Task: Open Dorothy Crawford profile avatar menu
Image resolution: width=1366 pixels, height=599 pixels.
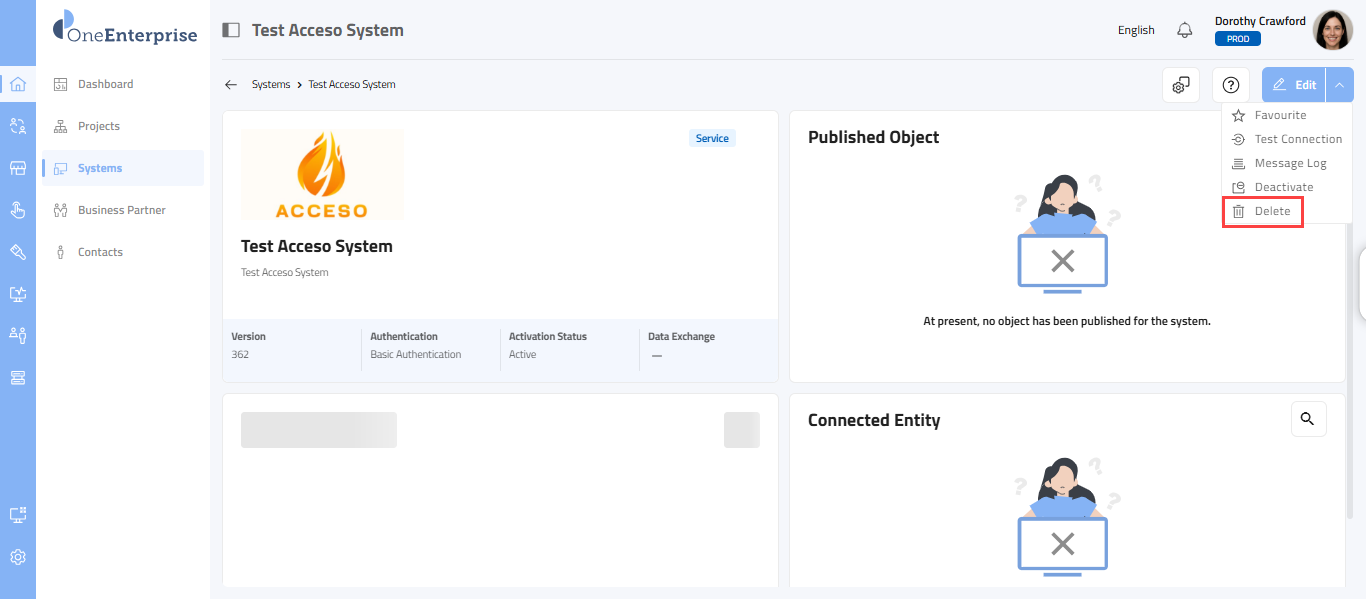Action: tap(1332, 30)
